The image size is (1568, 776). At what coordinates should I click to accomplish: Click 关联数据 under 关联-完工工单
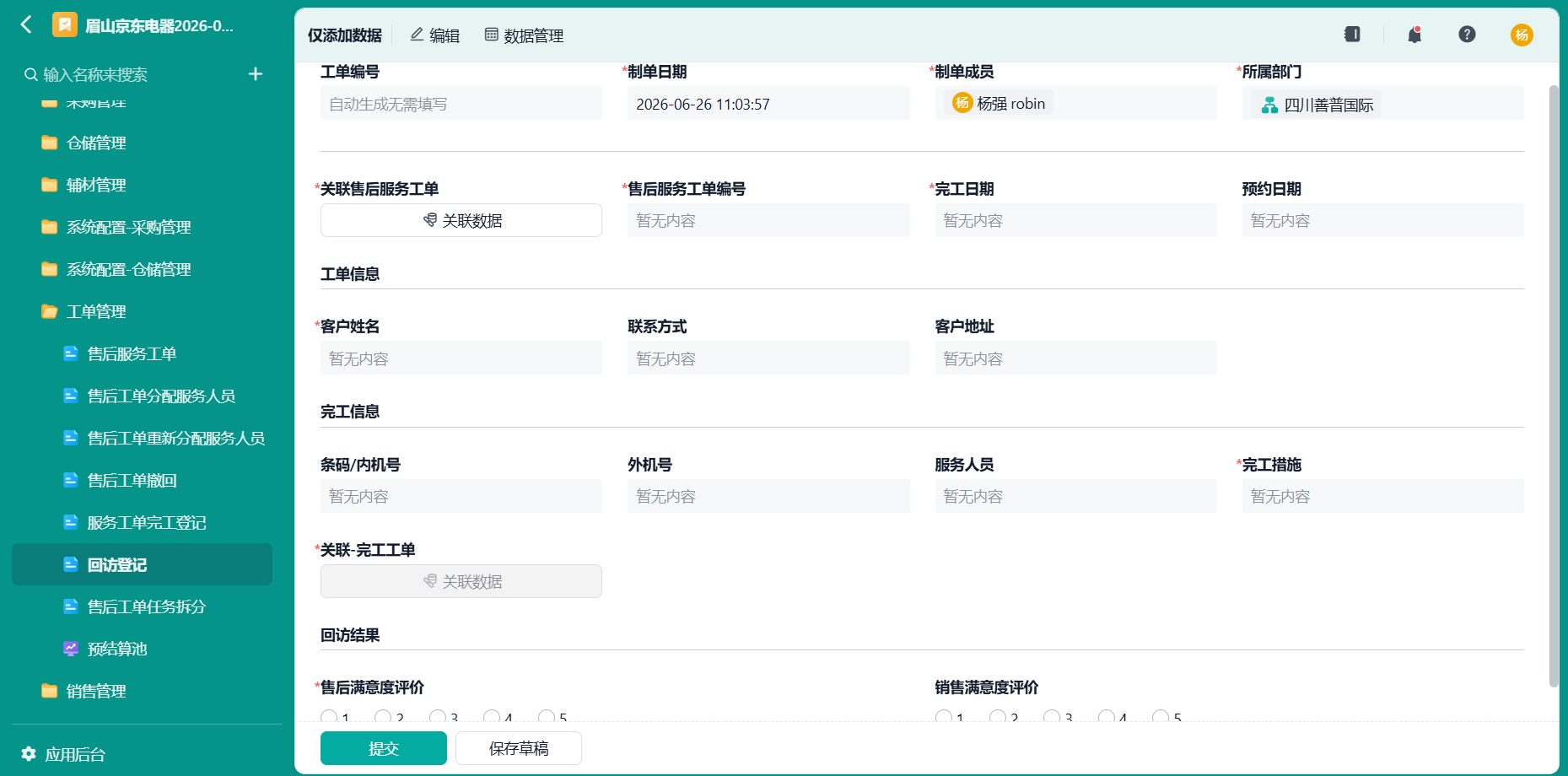point(461,581)
